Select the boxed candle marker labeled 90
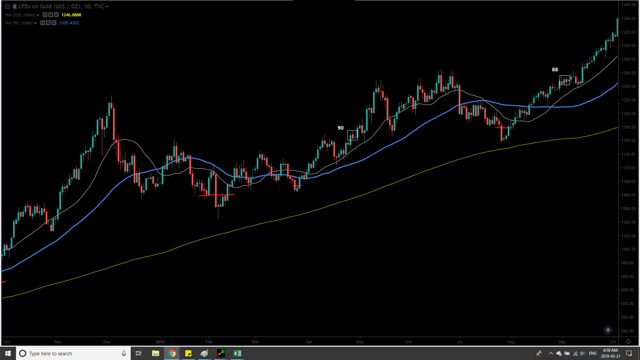640x360 pixels. [x=352, y=135]
